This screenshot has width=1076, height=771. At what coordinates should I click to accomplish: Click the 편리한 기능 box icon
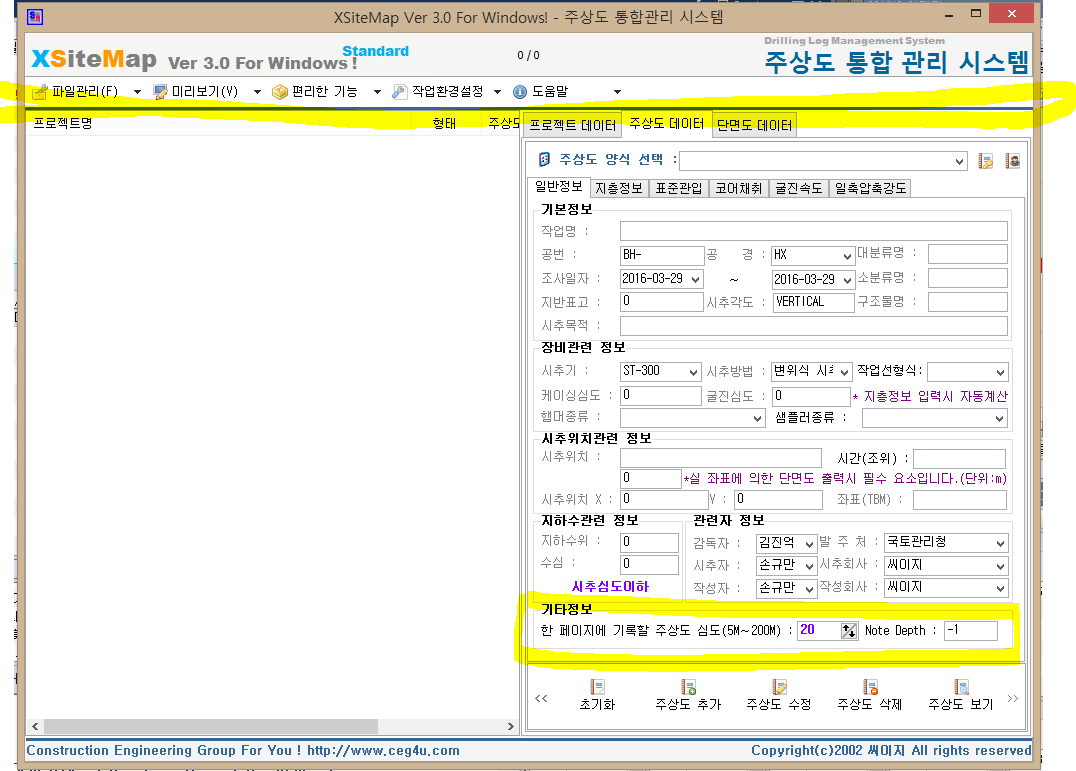(279, 92)
